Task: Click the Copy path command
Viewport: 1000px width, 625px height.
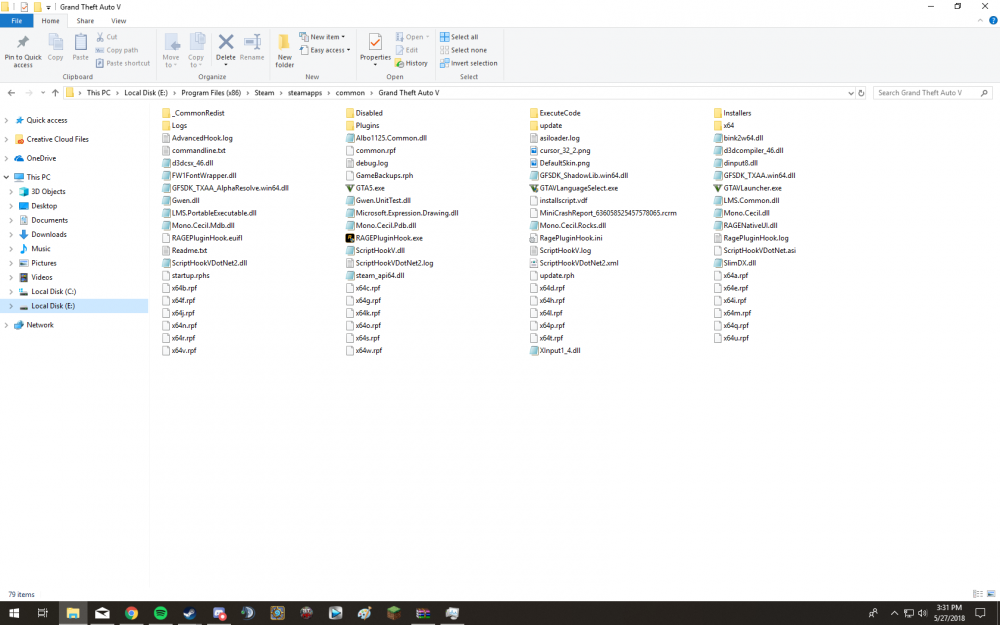Action: pos(117,50)
